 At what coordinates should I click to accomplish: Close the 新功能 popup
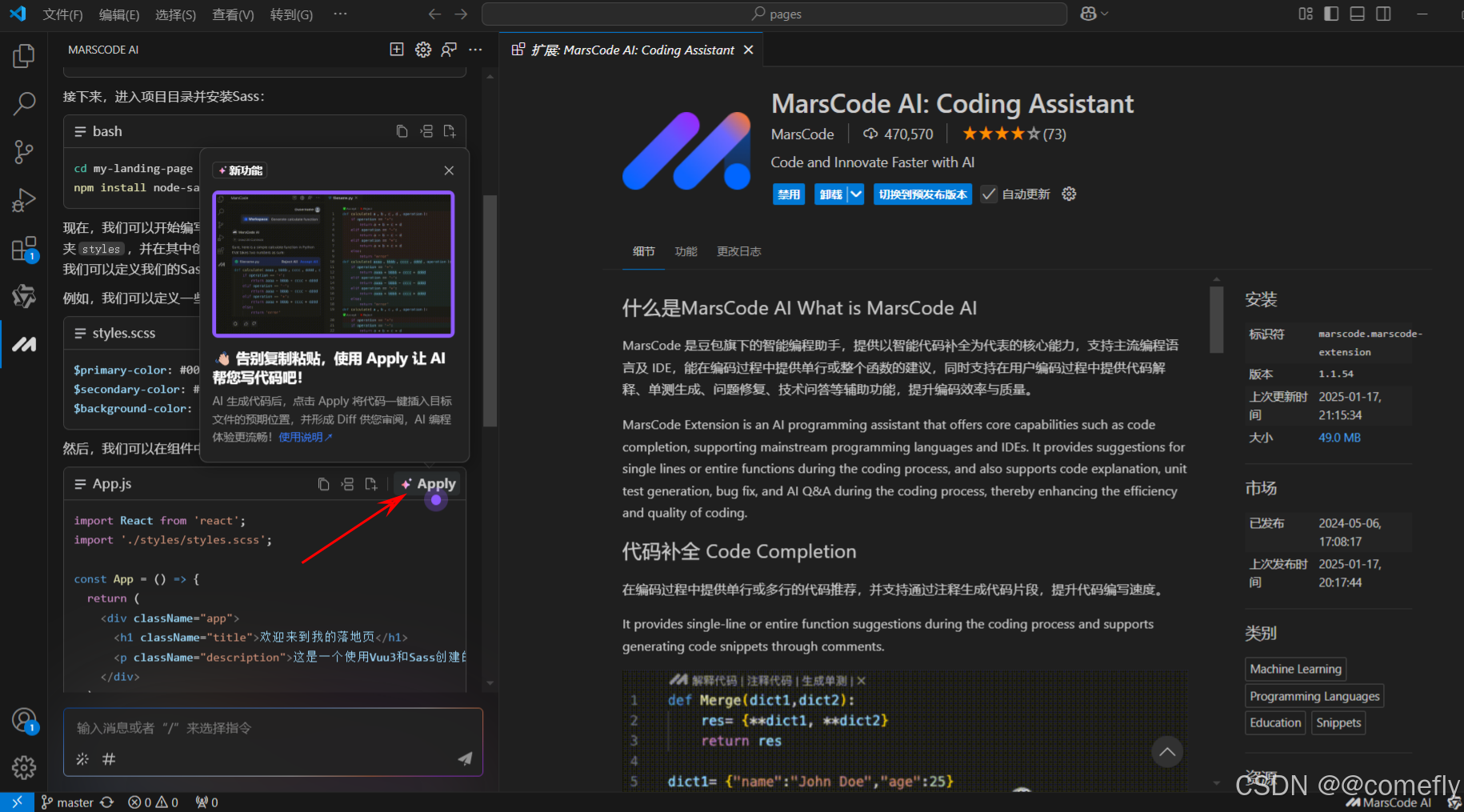coord(449,170)
